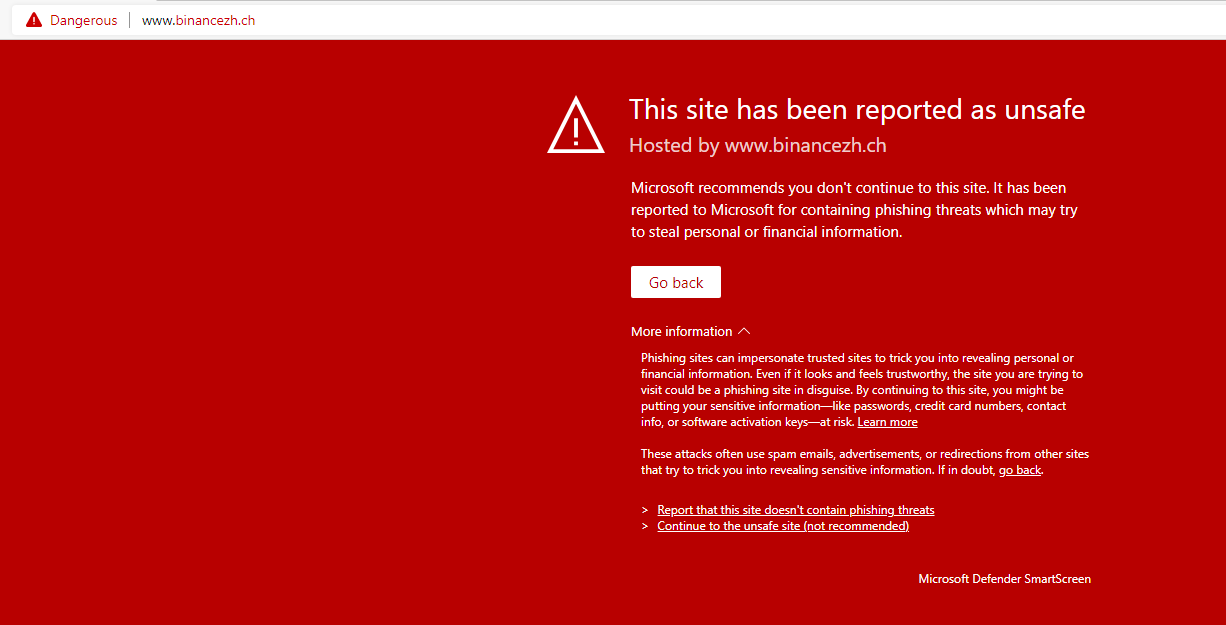Image resolution: width=1226 pixels, height=625 pixels.
Task: Report that this site doesn't contain phishing threats
Action: pyautogui.click(x=796, y=510)
